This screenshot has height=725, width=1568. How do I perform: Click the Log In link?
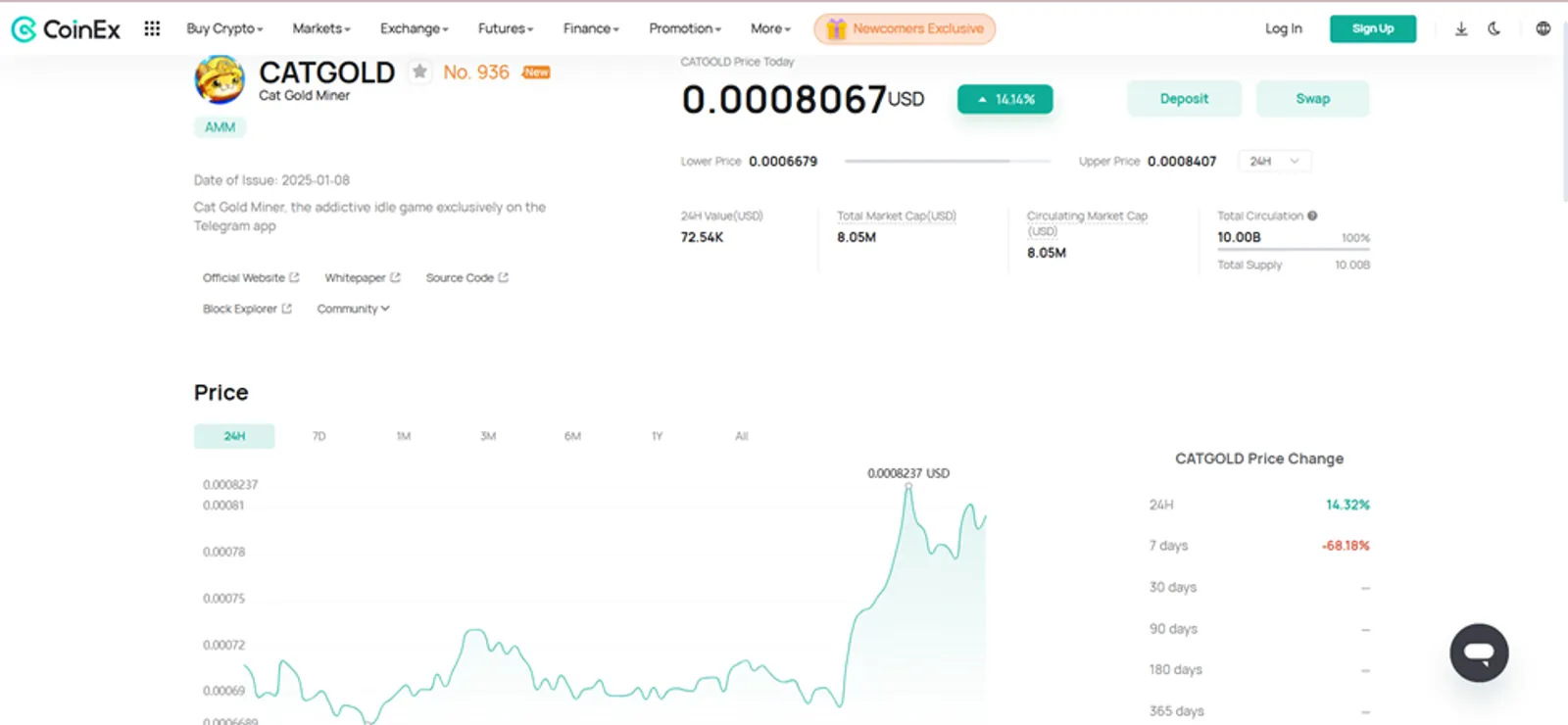click(1284, 28)
